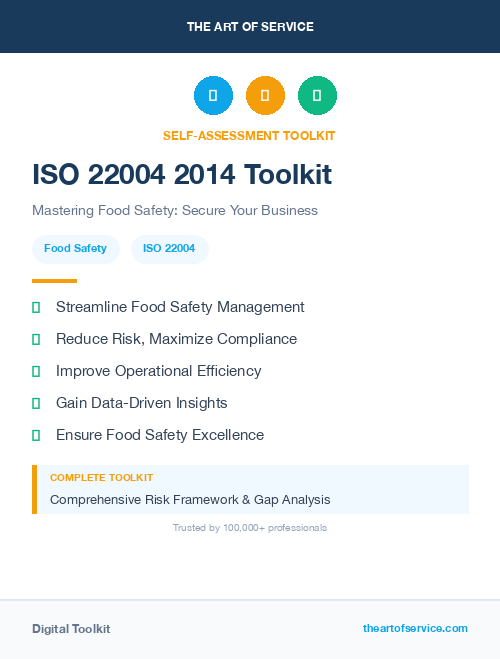Image resolution: width=500 pixels, height=659 pixels.
Task: Click Trusted by 100,000+ professionals text
Action: [250, 528]
